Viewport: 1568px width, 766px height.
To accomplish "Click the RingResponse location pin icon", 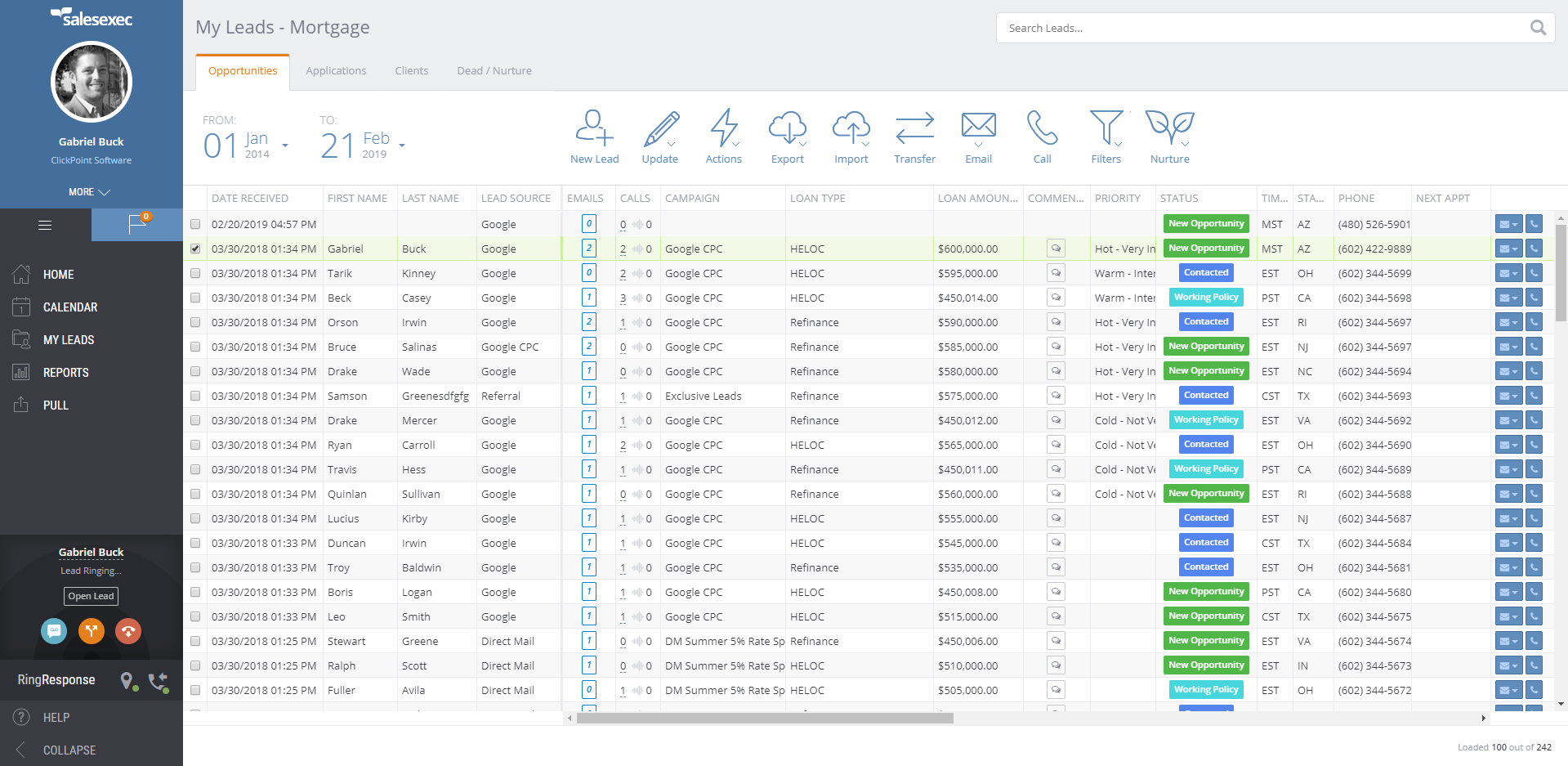I will click(127, 681).
